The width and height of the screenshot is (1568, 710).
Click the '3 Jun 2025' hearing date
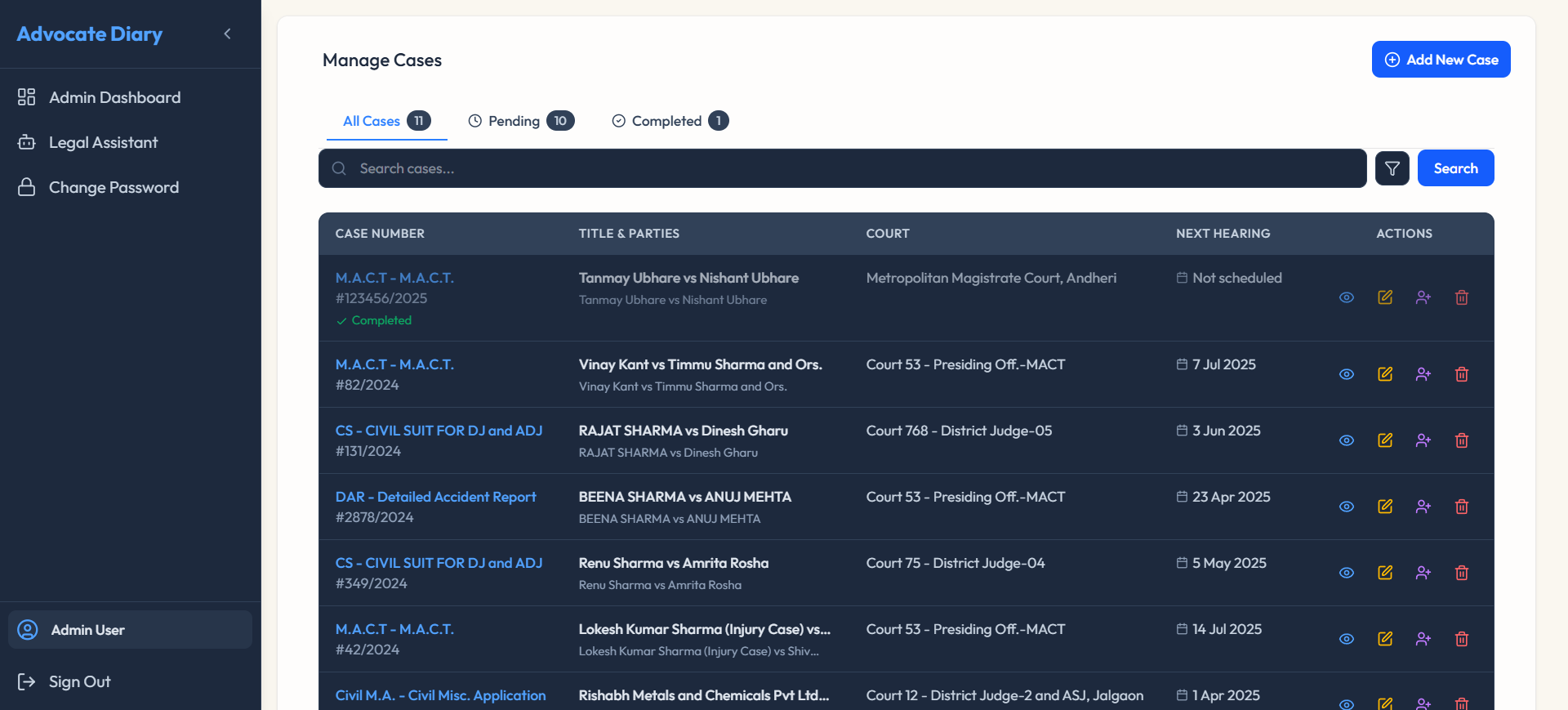tap(1218, 431)
